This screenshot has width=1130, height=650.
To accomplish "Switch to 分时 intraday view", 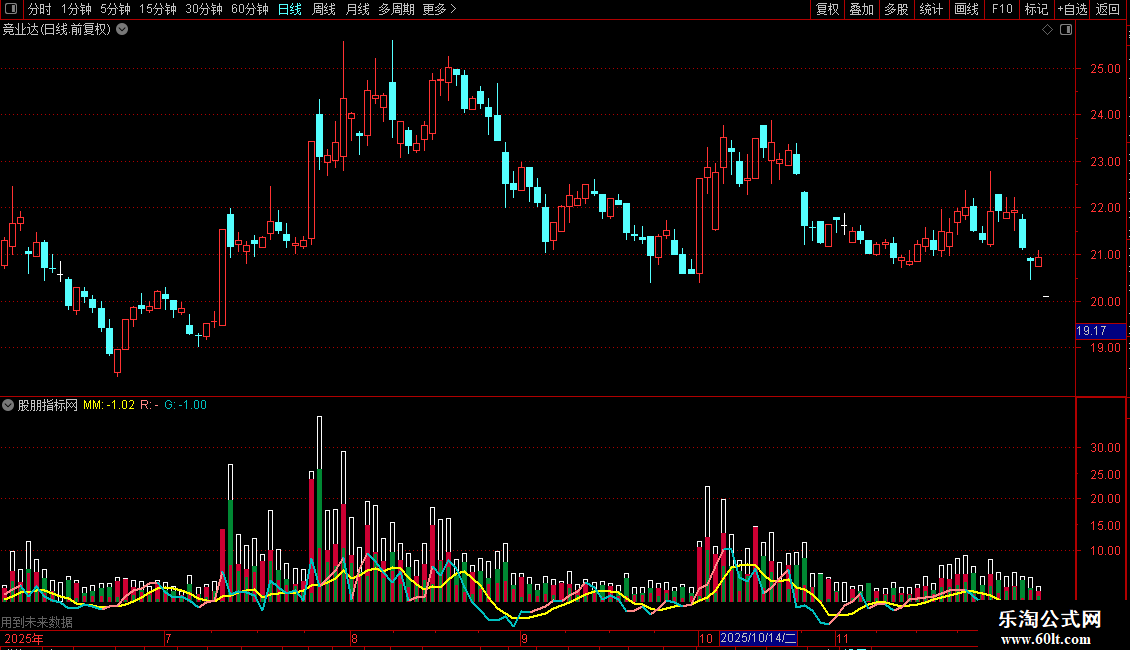I will click(x=40, y=9).
